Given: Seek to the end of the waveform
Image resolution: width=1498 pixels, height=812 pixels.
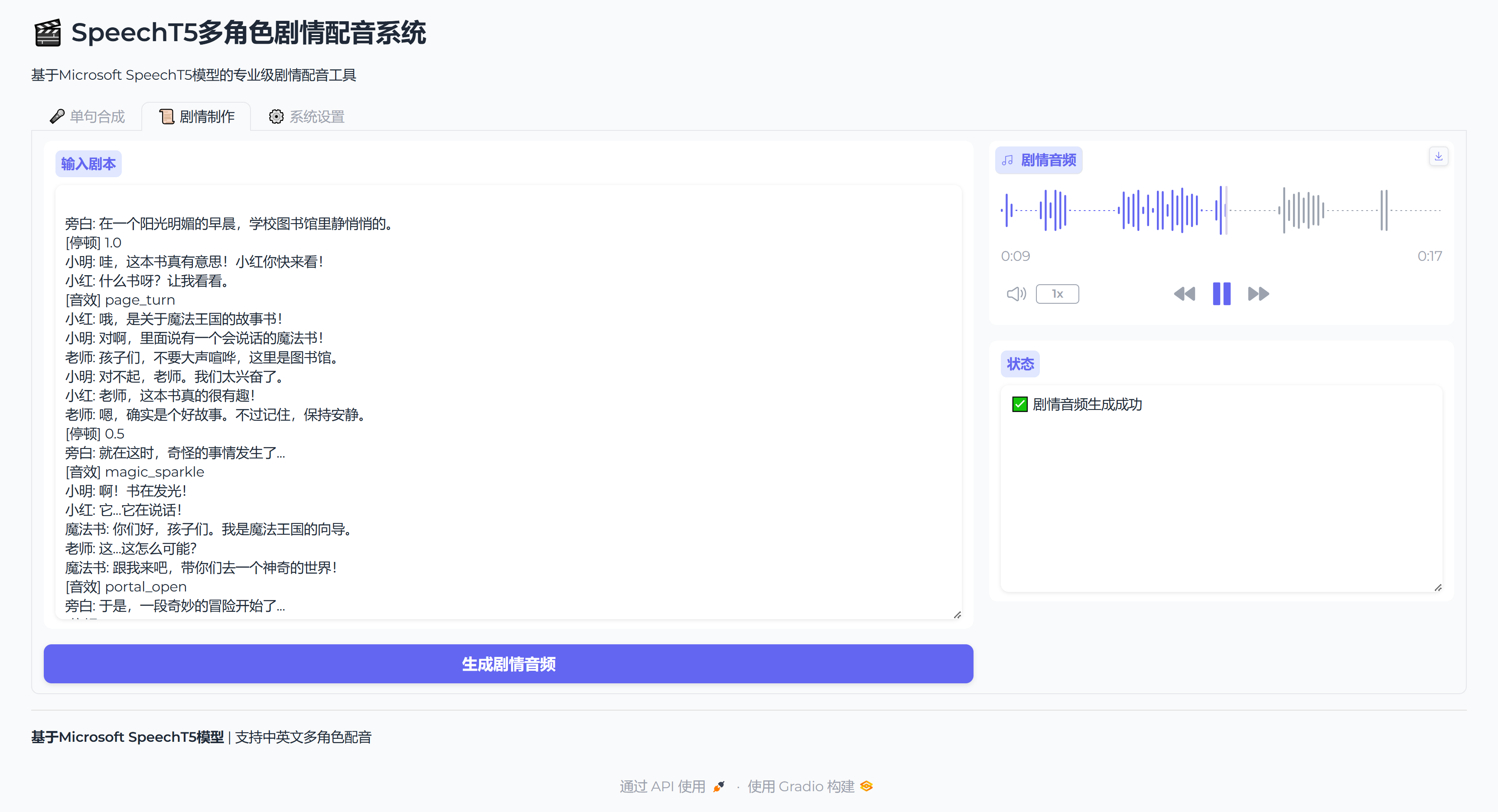Looking at the screenshot, I should tap(1439, 211).
